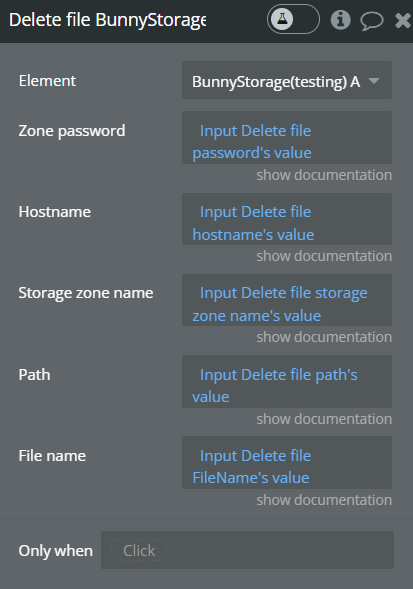Click the Delete file BunnyStorage title

[x=107, y=20]
